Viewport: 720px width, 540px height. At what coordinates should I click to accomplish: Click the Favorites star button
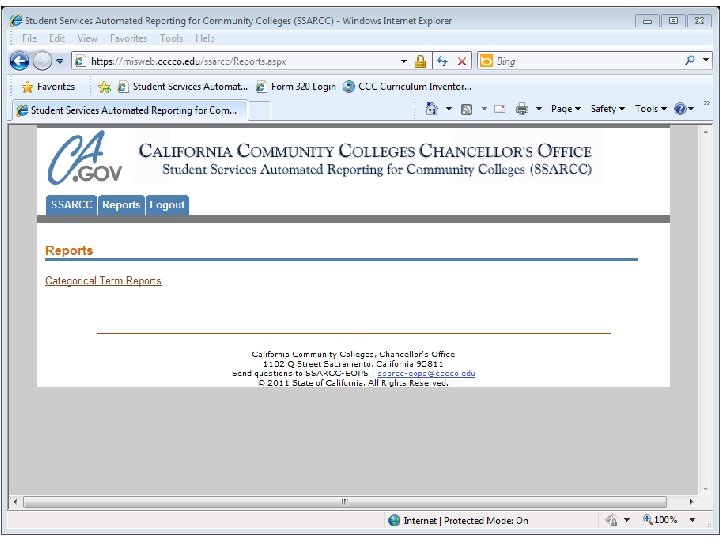click(x=48, y=87)
